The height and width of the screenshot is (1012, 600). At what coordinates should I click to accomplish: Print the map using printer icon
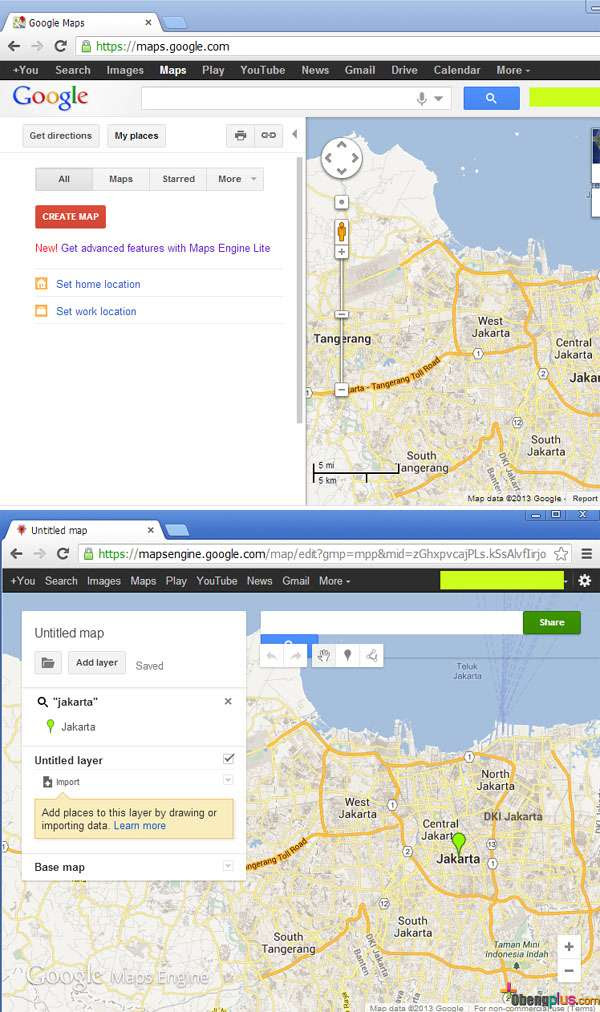click(x=241, y=136)
